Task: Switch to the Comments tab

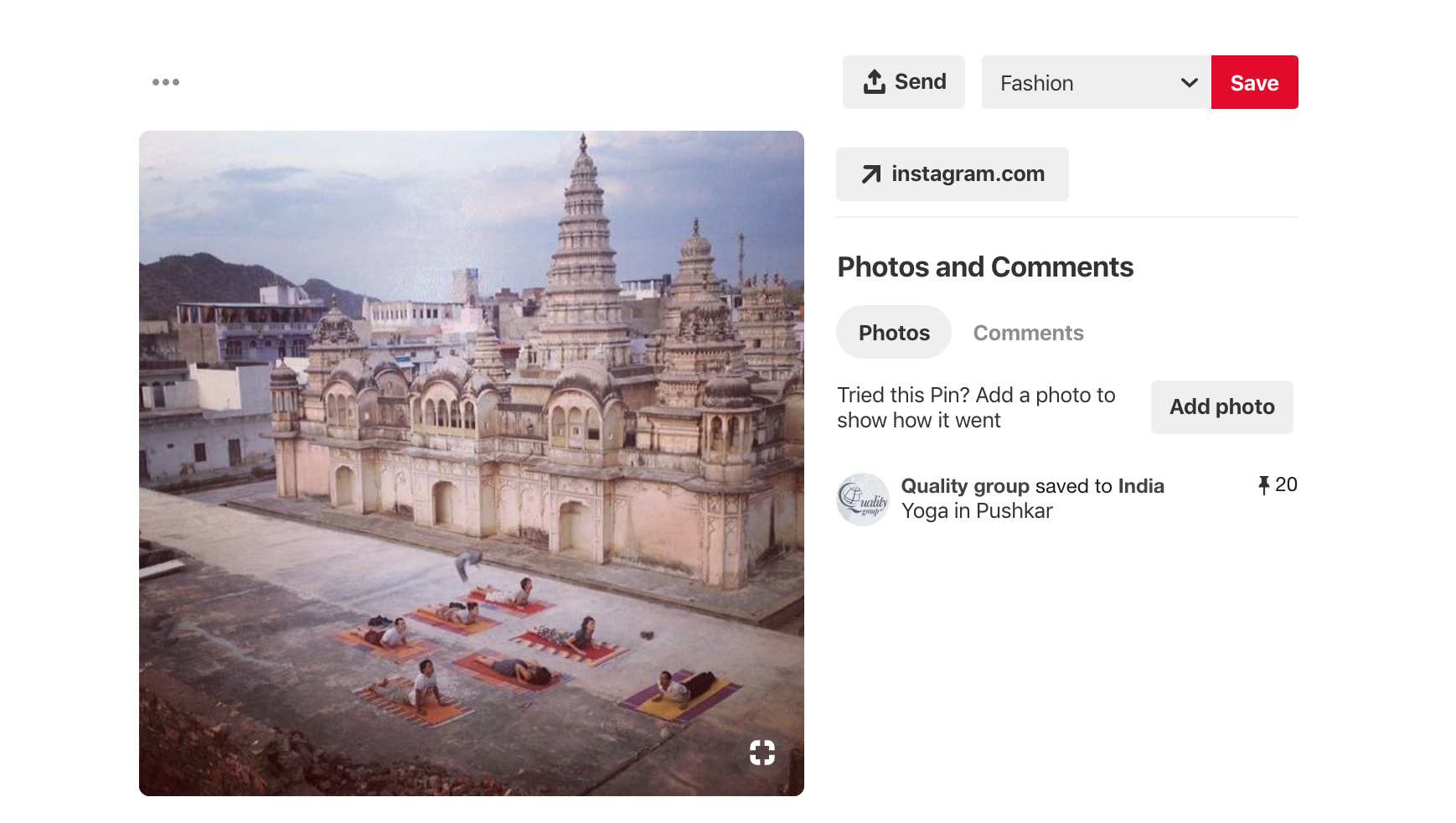Action: [1028, 333]
